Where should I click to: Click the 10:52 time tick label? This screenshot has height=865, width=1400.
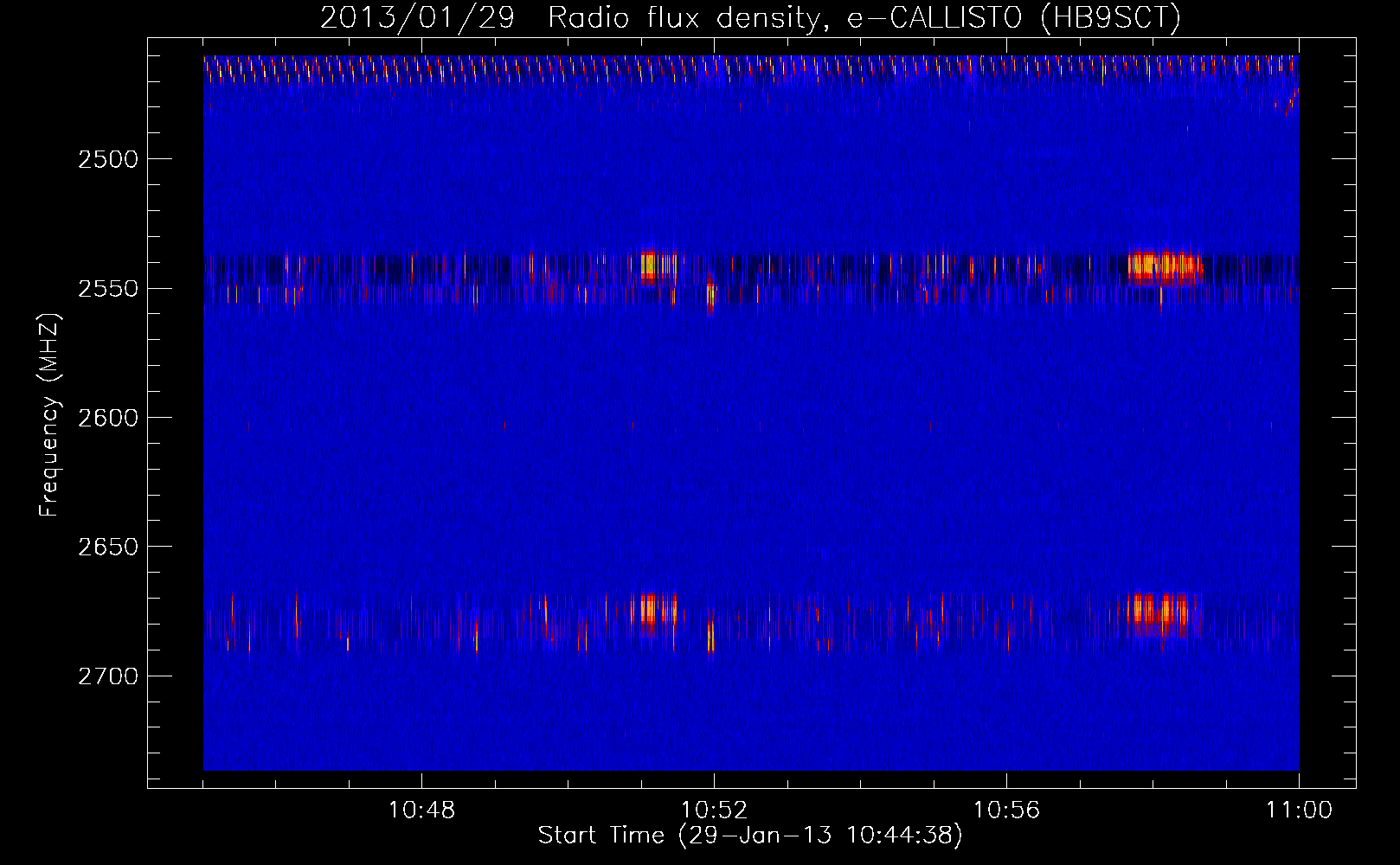tap(714, 811)
